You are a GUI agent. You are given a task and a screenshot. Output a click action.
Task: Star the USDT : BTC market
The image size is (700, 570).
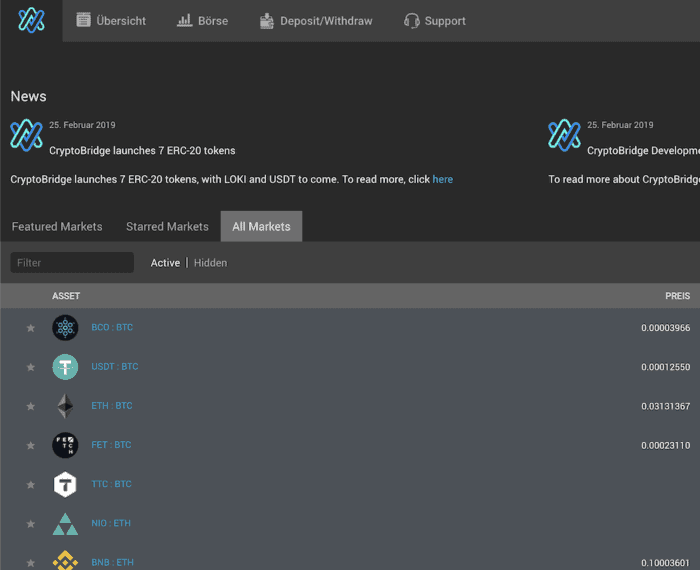(x=30, y=367)
